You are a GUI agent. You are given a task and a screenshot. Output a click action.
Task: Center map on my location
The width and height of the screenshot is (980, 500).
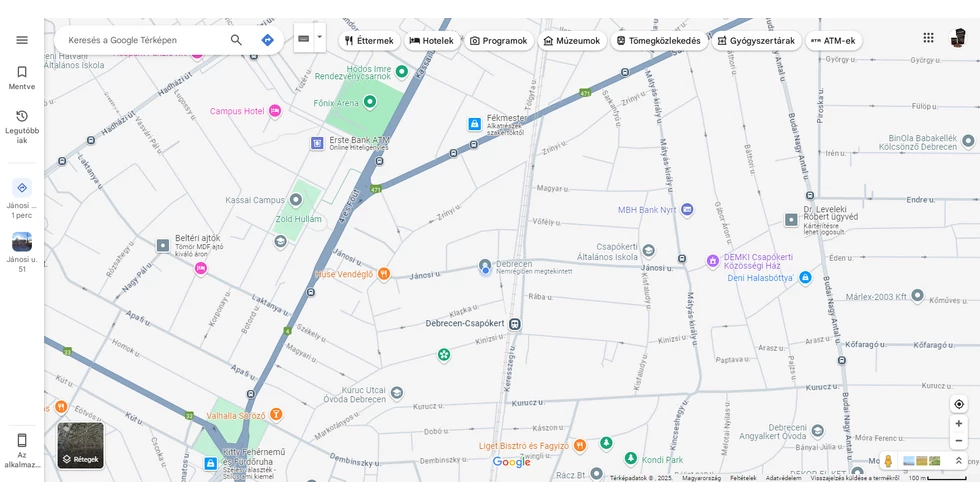(959, 404)
